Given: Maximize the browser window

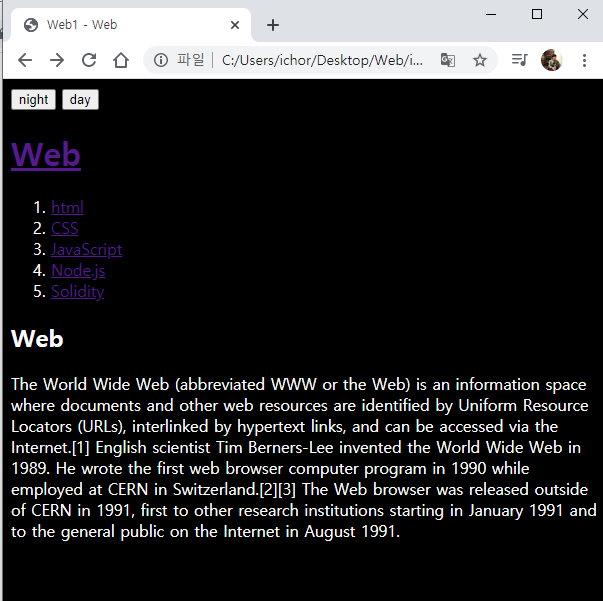Looking at the screenshot, I should tap(537, 15).
